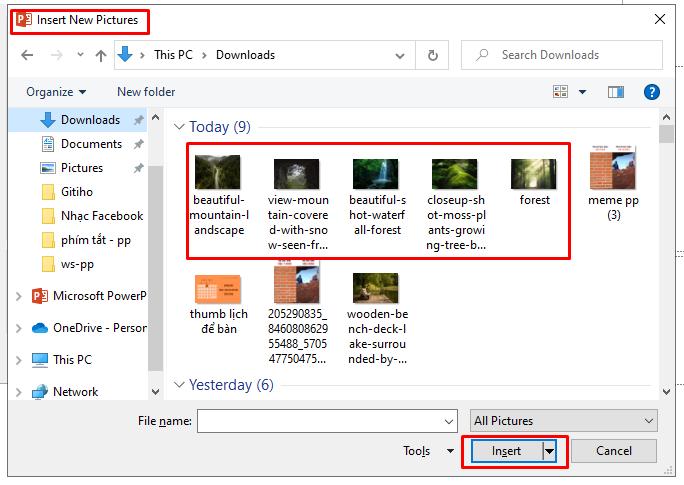This screenshot has width=684, height=485.
Task: Change view layout icon
Action: tap(561, 92)
